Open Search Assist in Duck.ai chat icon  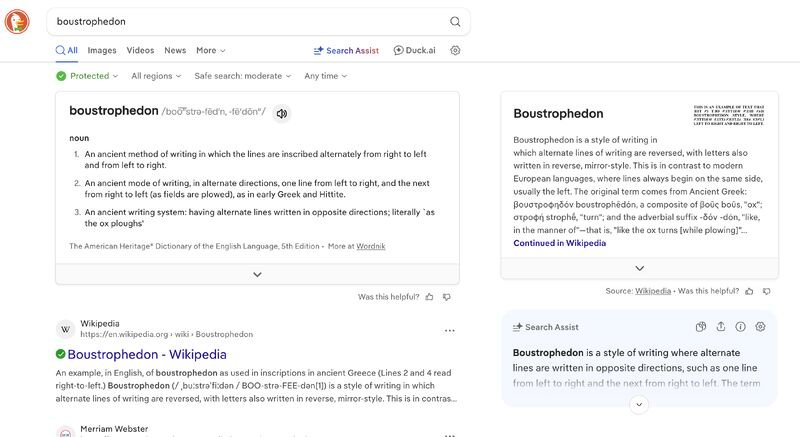click(701, 327)
